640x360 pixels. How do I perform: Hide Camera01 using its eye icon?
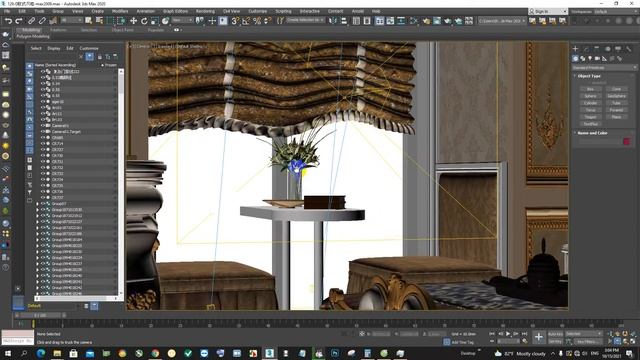[x=42, y=126]
